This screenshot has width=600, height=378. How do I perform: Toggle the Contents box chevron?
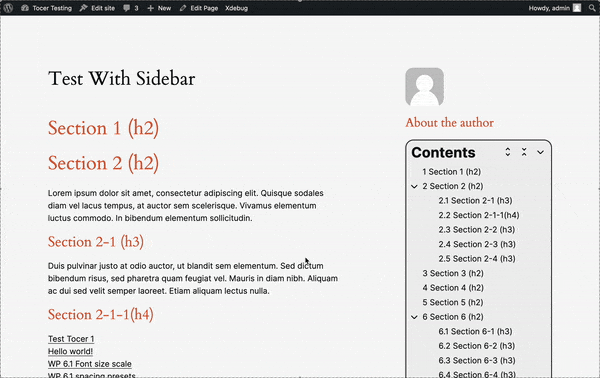pos(540,152)
